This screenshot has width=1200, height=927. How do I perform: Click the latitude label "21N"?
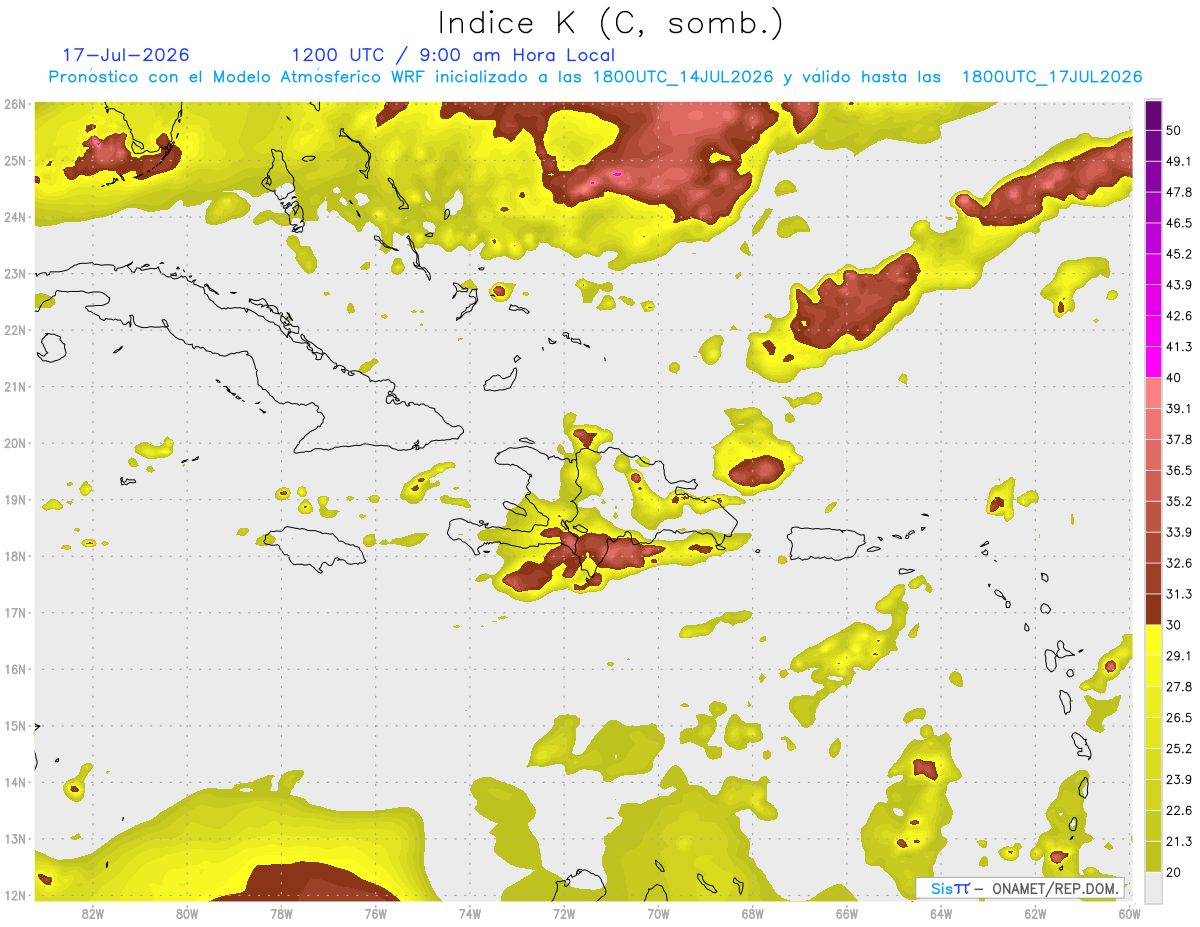click(14, 387)
